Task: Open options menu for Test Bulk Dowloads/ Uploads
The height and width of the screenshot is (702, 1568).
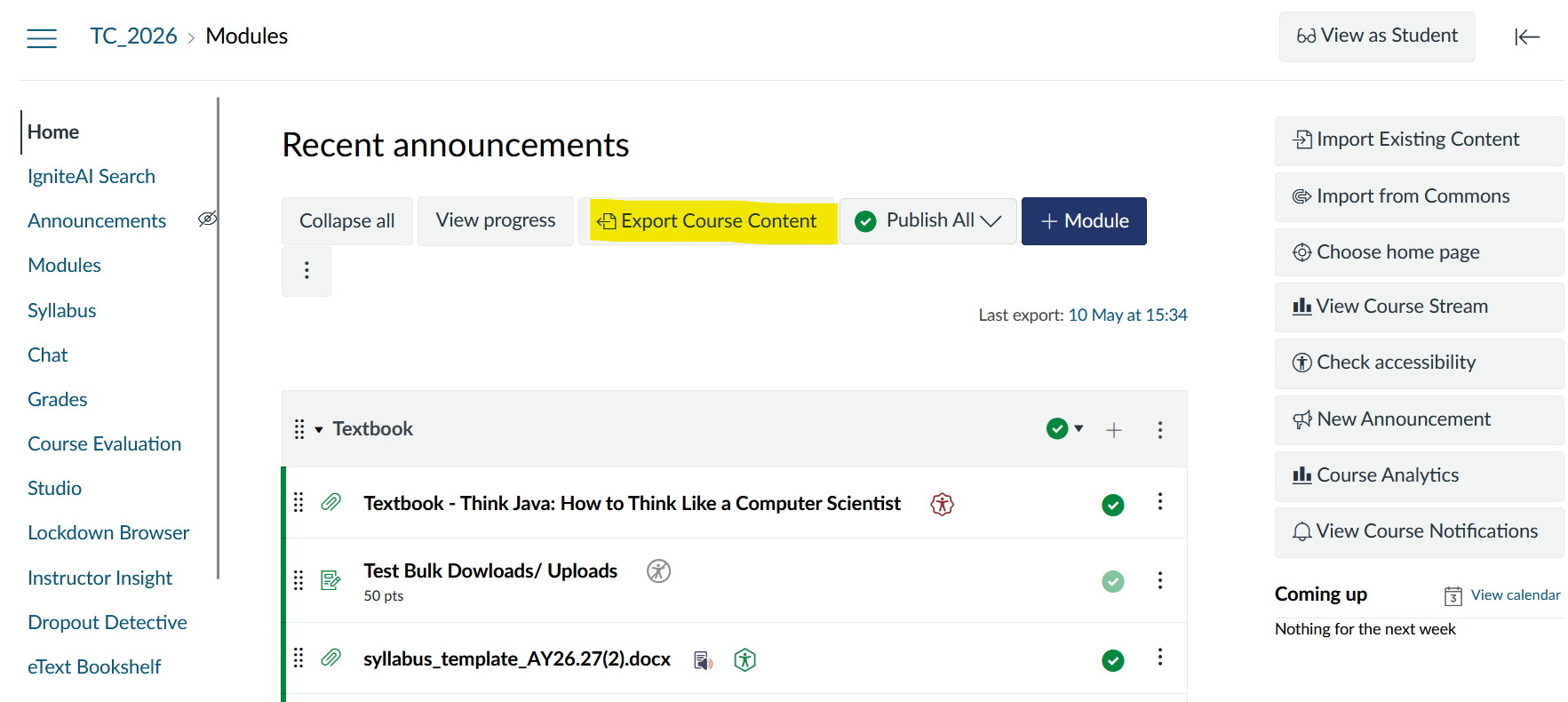Action: (1159, 580)
